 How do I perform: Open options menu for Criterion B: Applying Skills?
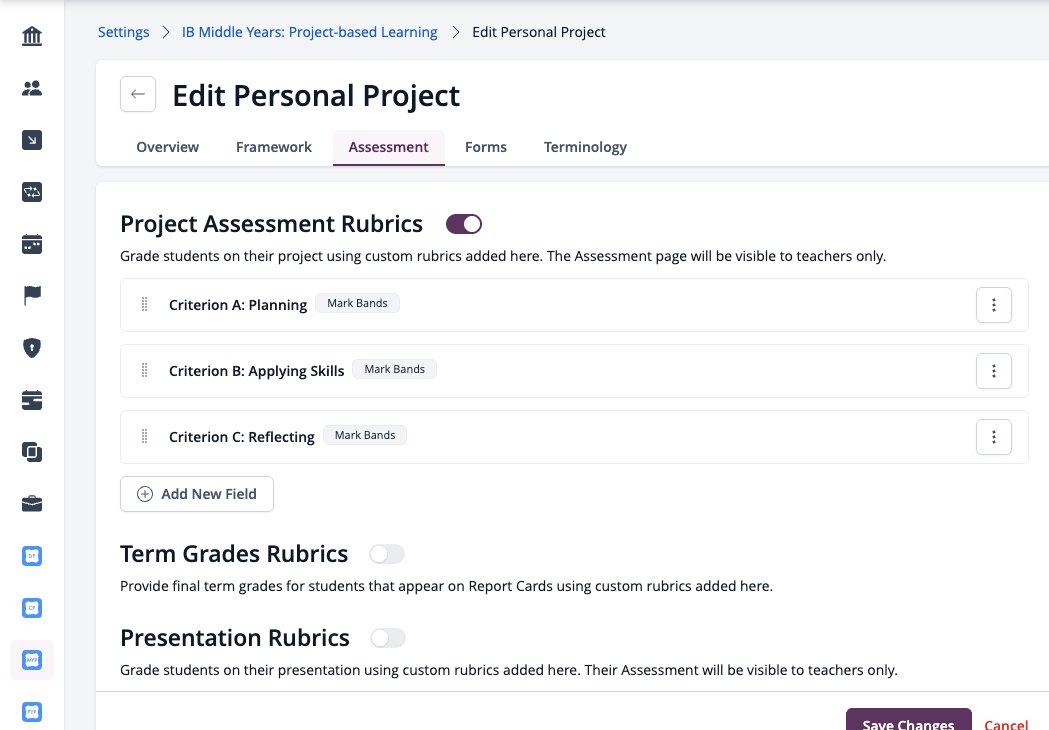pos(993,371)
